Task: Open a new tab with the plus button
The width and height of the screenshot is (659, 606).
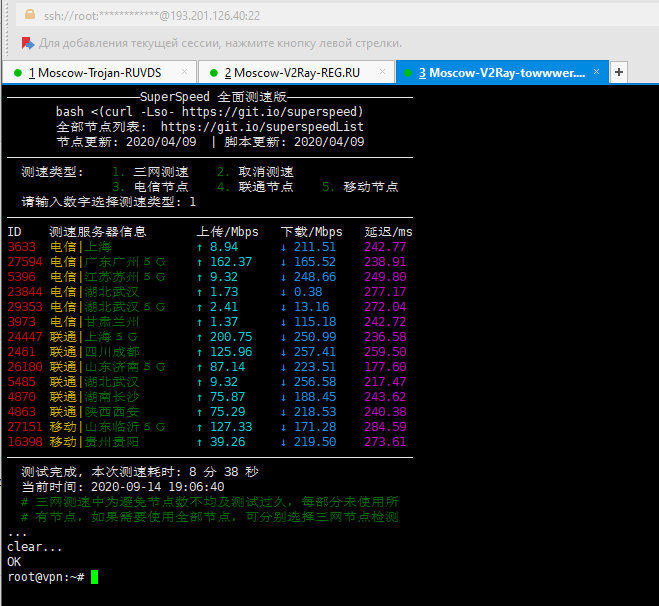Action: 619,73
